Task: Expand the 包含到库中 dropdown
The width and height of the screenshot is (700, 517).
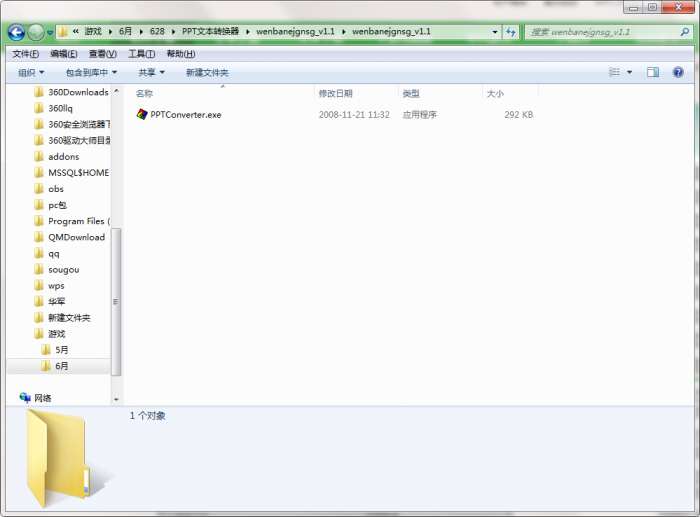Action: tap(92, 72)
